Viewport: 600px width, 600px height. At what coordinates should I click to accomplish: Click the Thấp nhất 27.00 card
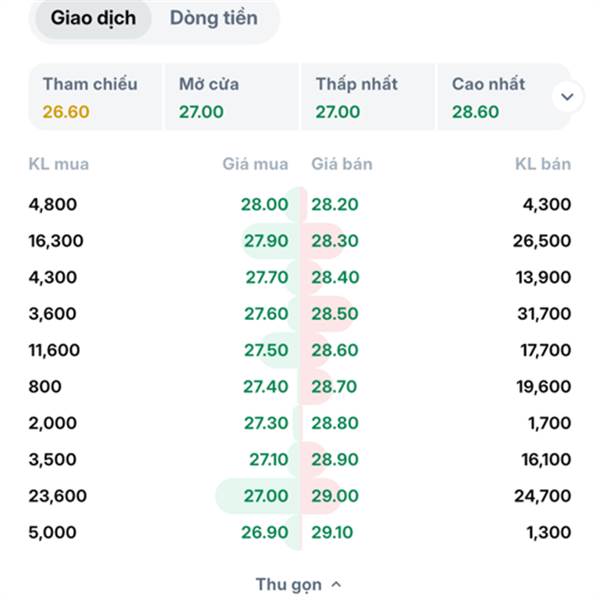pyautogui.click(x=366, y=97)
